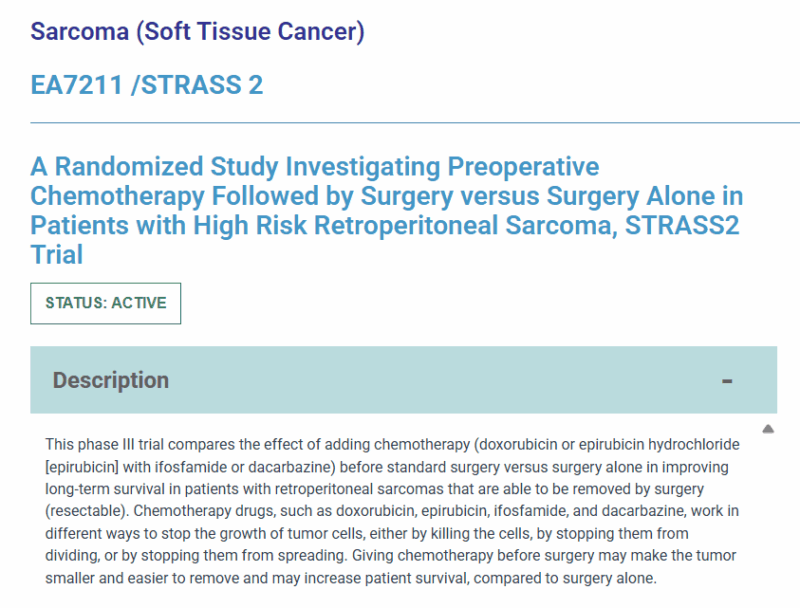The image size is (800, 608).
Task: Click the word STRASS2 in the trial title
Action: click(x=682, y=225)
